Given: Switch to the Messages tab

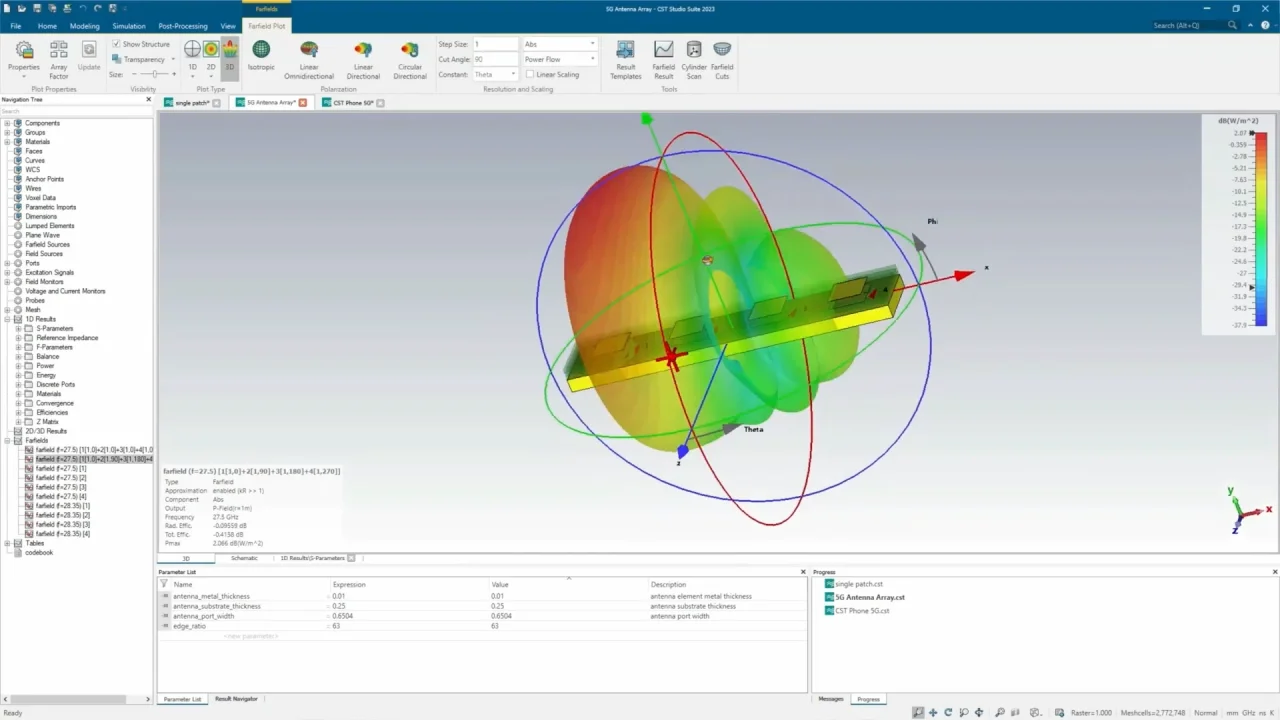Looking at the screenshot, I should (x=831, y=699).
